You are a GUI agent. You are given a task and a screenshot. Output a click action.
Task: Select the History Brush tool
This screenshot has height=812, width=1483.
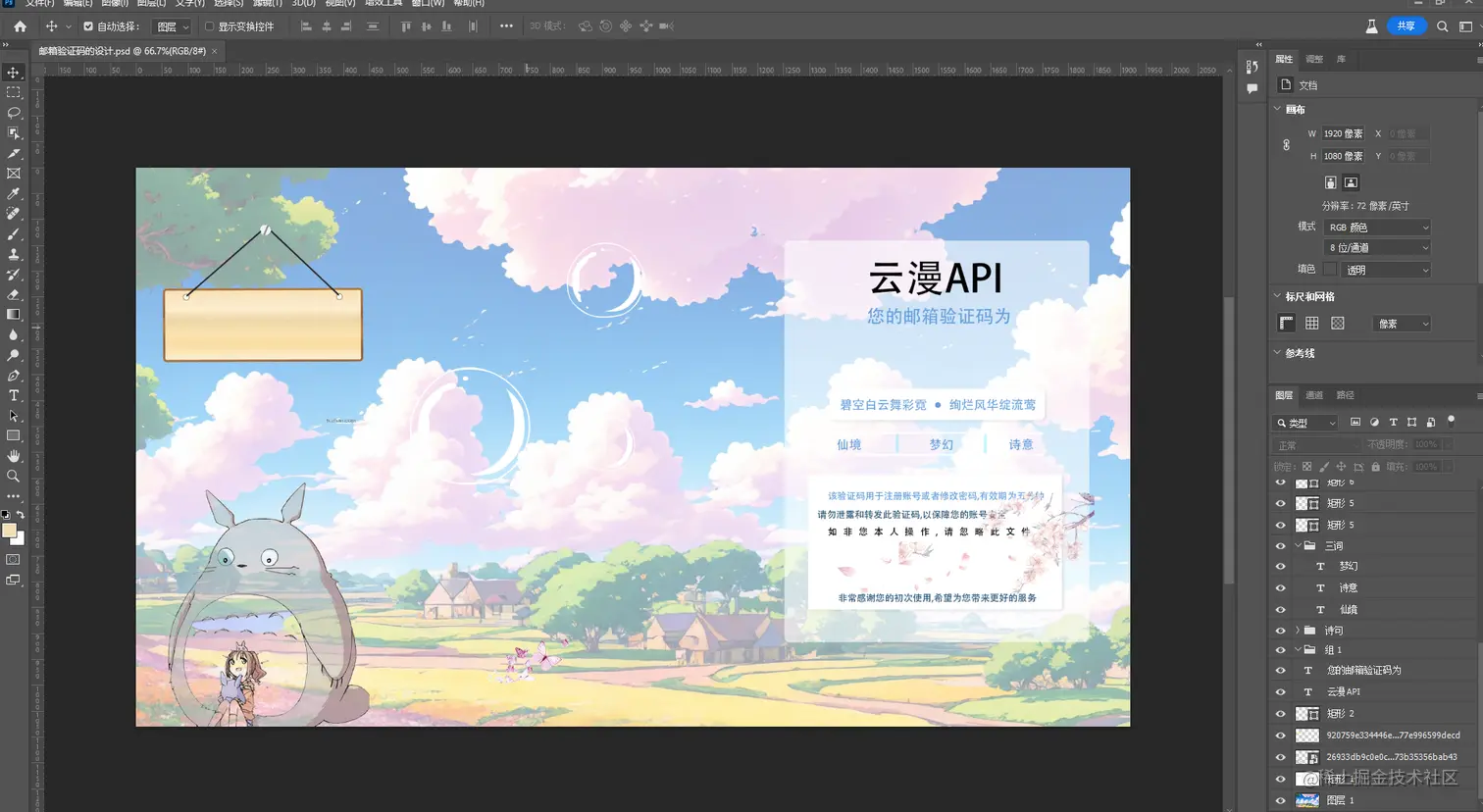tap(14, 274)
